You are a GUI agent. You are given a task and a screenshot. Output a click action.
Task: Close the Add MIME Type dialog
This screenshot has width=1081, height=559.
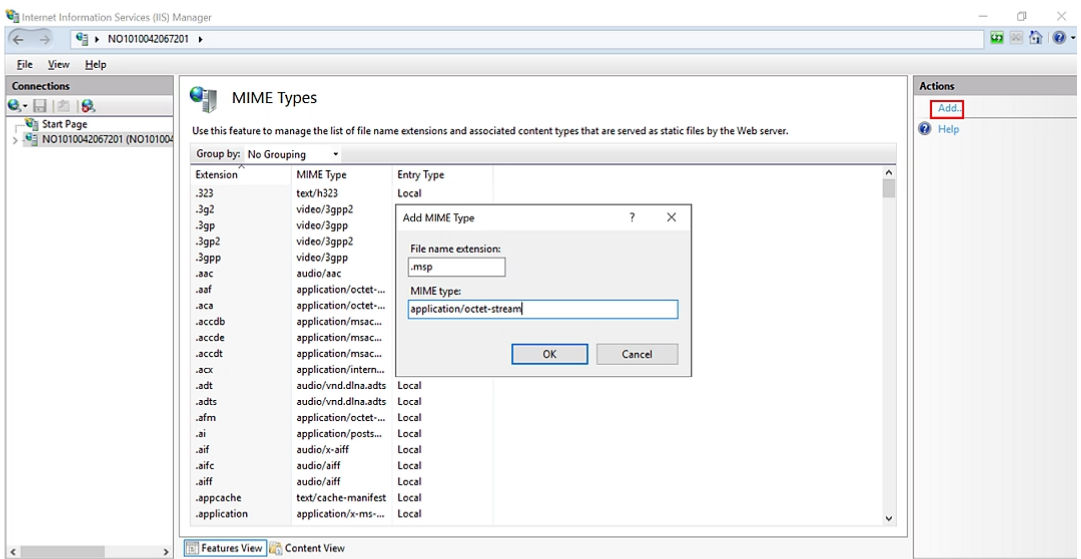point(671,217)
